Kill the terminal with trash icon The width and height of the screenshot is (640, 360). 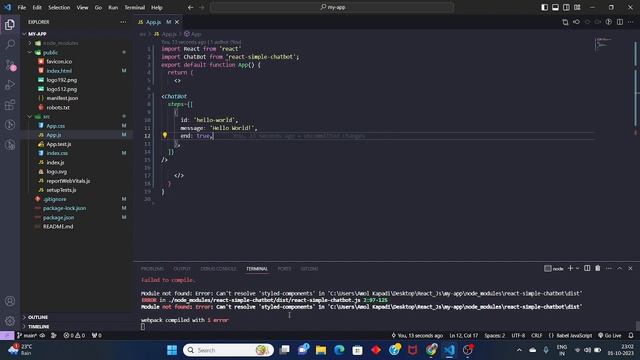pos(598,268)
